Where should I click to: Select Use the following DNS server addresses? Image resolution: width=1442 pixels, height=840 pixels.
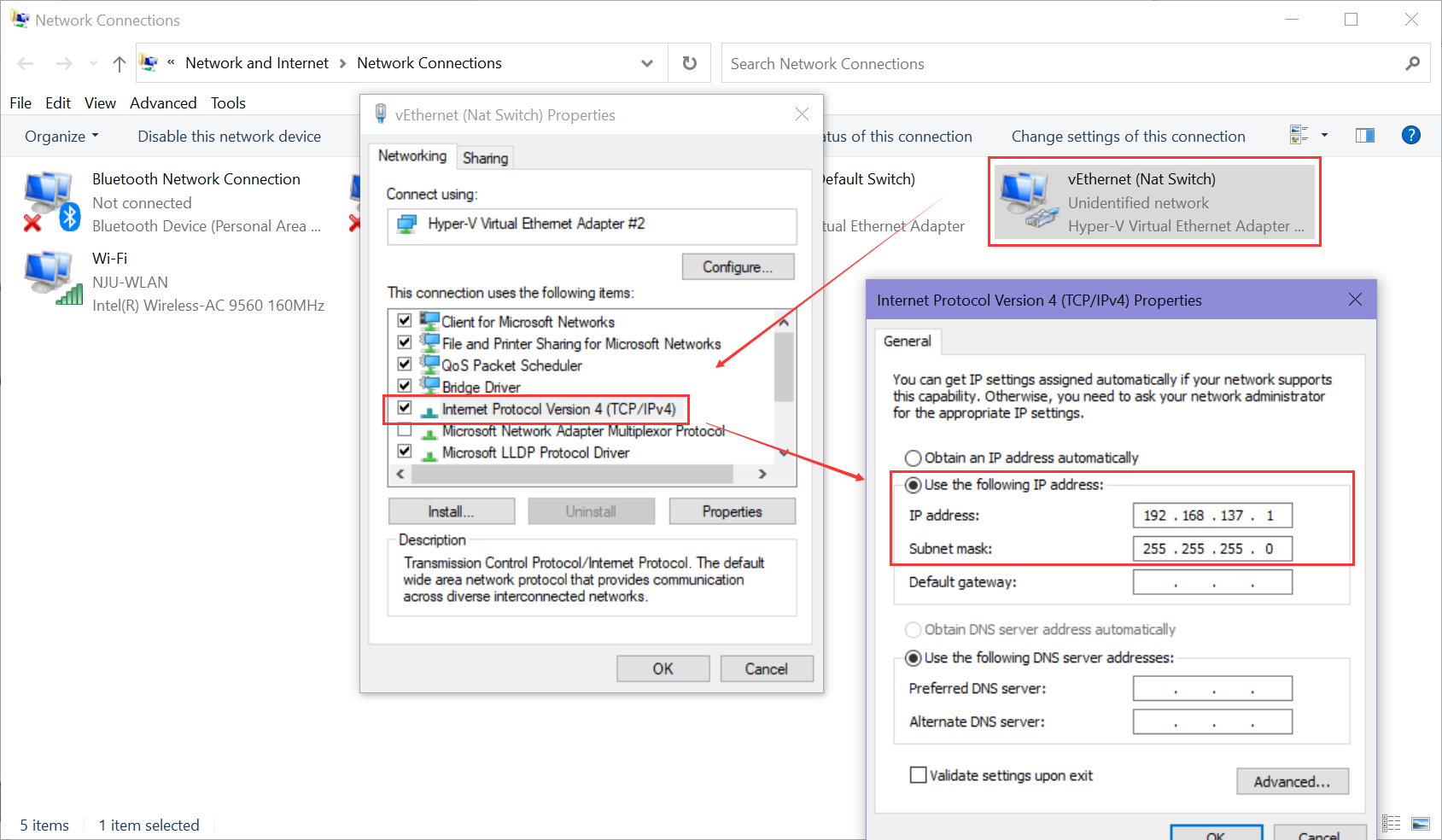pyautogui.click(x=913, y=658)
